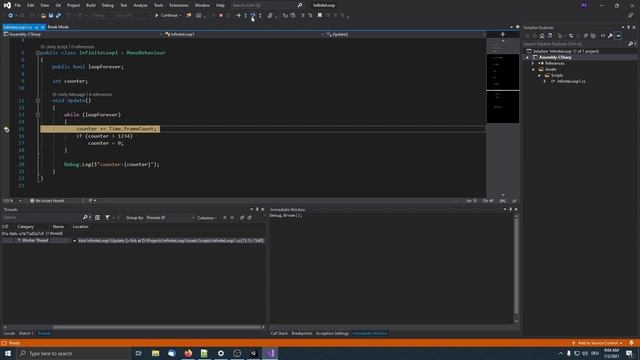Open the Columns dropdown in Threads
The height and width of the screenshot is (360, 640).
pos(207,218)
